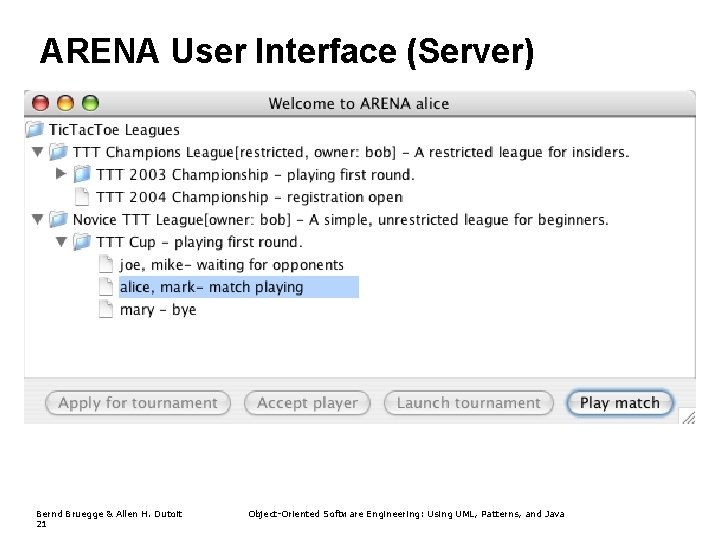720x540 pixels.
Task: Select joe, mike waiting for opponents match
Action: tap(231, 264)
